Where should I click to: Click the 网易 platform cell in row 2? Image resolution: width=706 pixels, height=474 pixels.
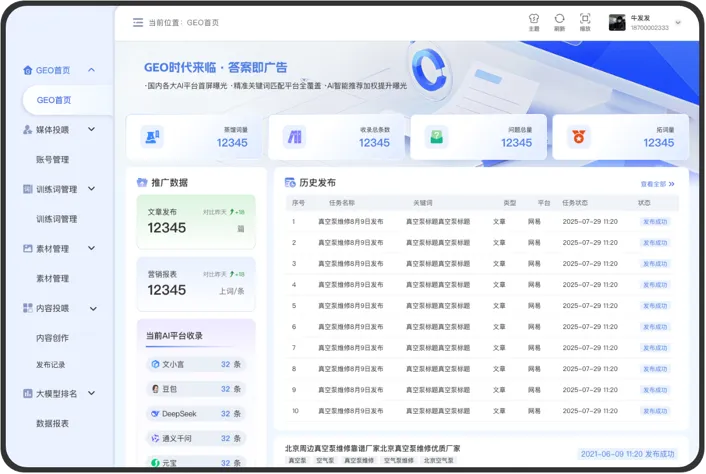tap(534, 243)
